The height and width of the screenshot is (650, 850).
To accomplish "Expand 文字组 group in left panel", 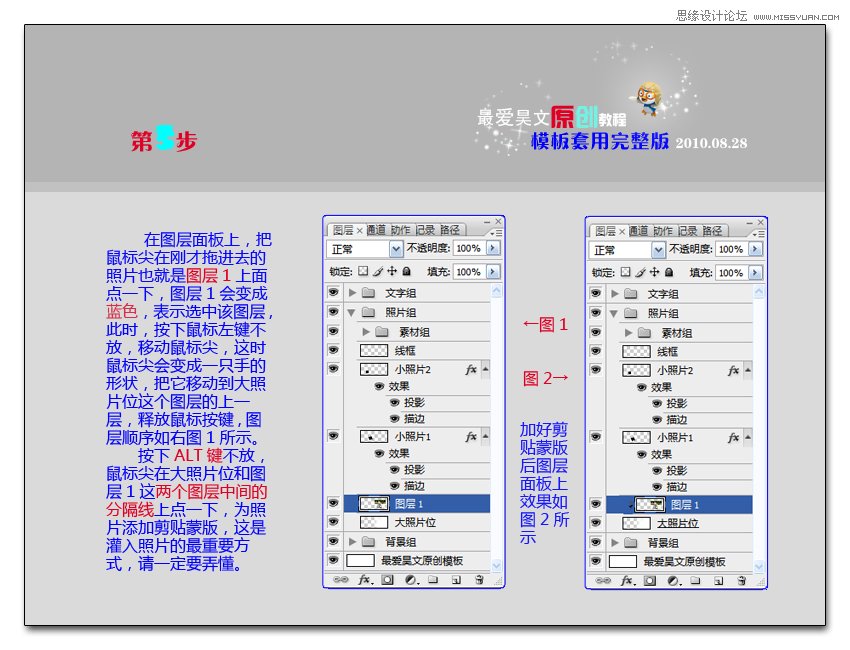I will pos(352,293).
